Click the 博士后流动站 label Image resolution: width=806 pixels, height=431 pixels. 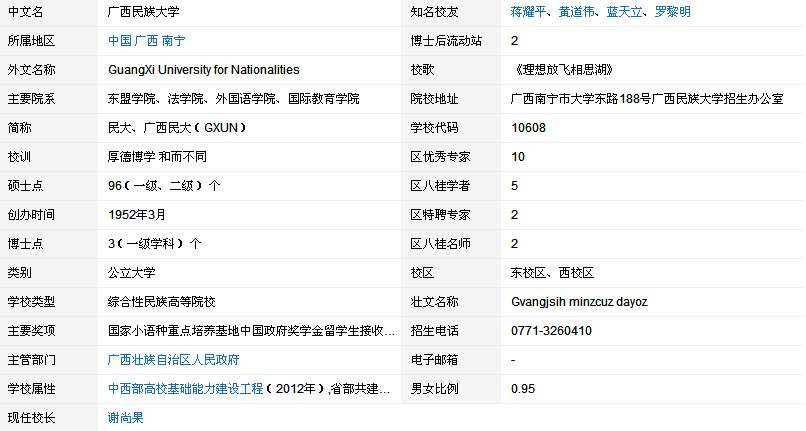coord(446,41)
